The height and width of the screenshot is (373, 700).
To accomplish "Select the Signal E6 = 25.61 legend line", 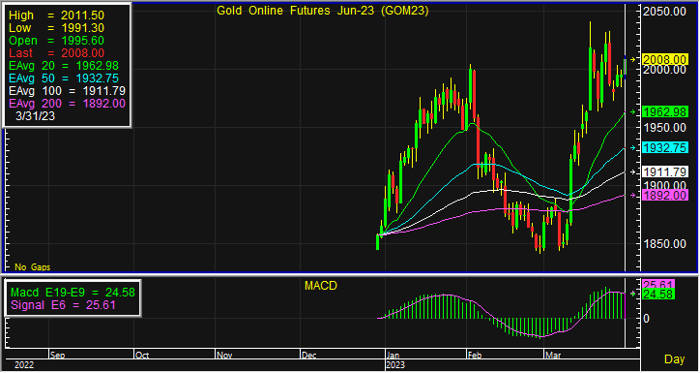I will 63,305.
